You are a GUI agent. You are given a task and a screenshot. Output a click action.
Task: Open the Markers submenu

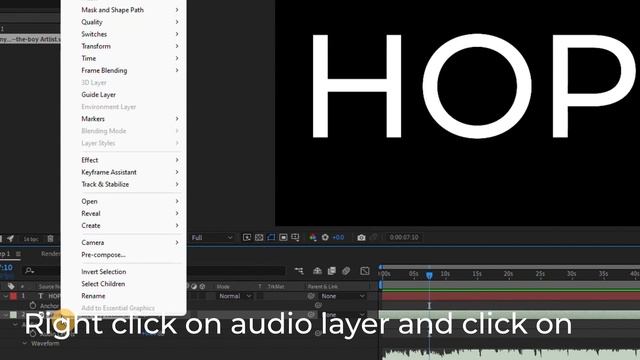pos(124,119)
